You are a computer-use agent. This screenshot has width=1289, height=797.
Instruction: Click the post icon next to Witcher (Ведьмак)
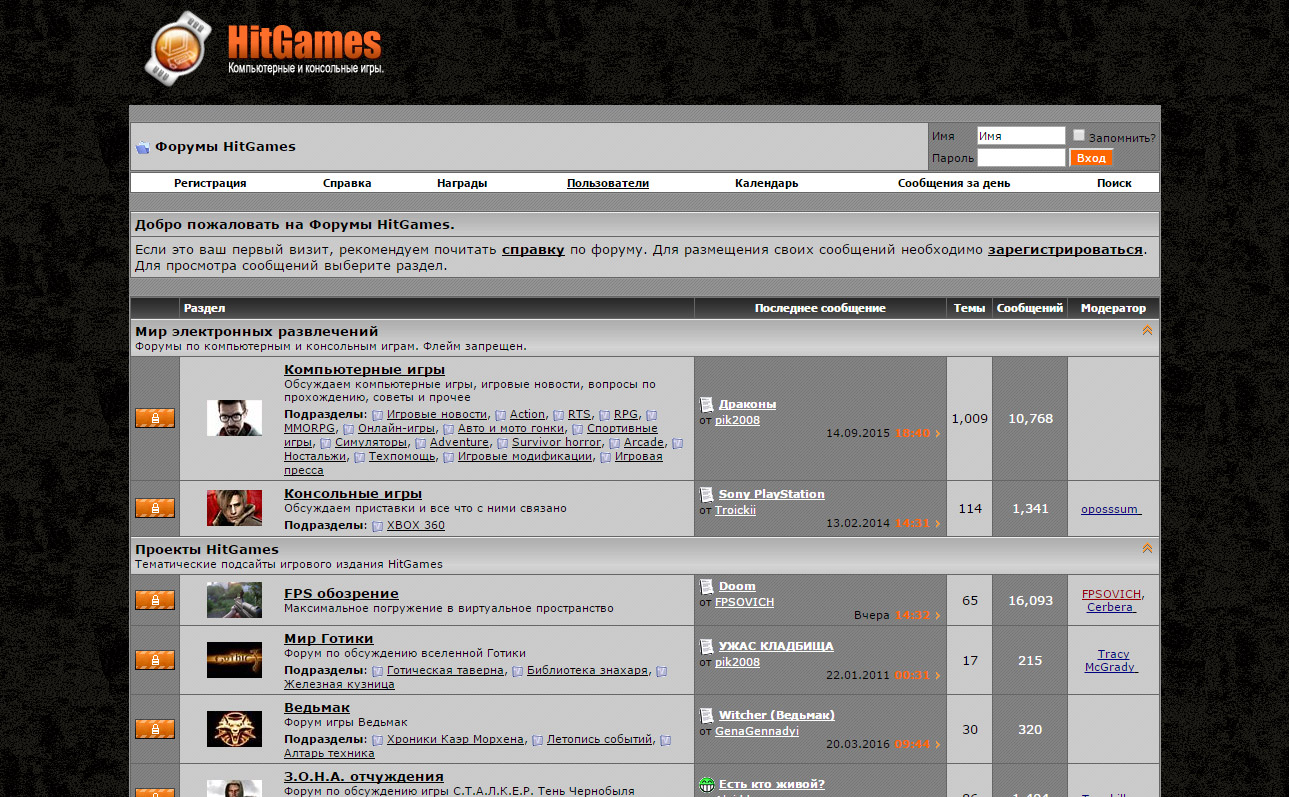click(x=707, y=716)
